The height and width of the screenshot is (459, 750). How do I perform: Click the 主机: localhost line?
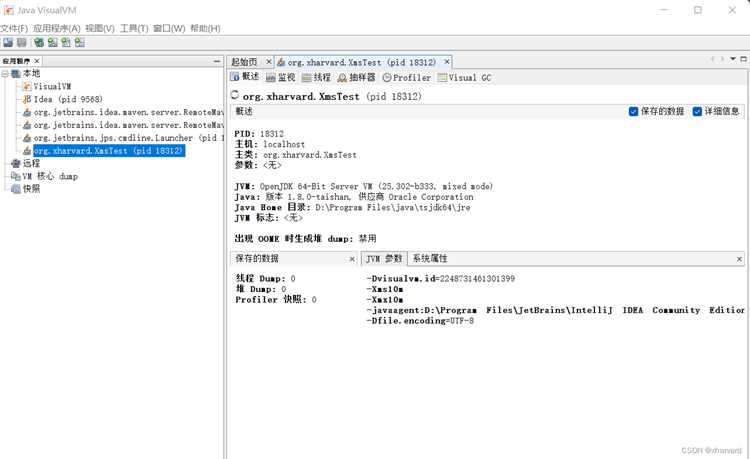point(269,144)
